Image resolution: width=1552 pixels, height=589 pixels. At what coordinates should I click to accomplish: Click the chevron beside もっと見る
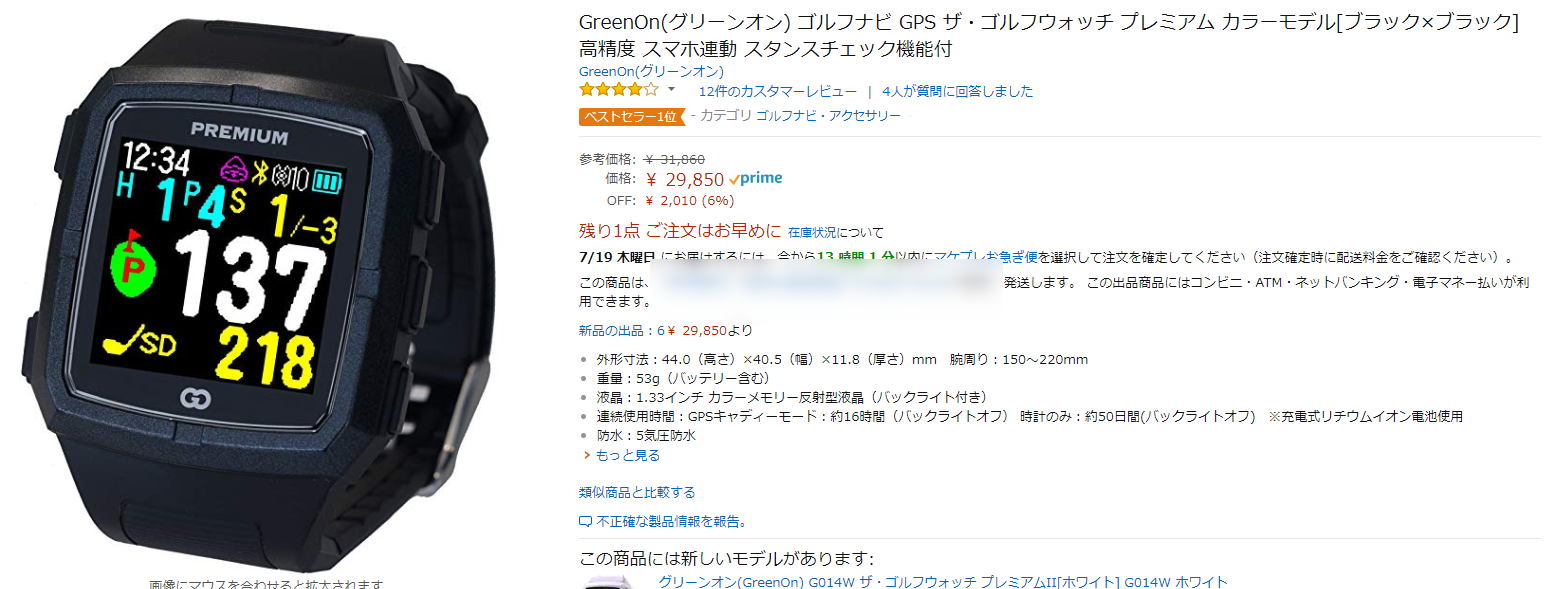(587, 456)
